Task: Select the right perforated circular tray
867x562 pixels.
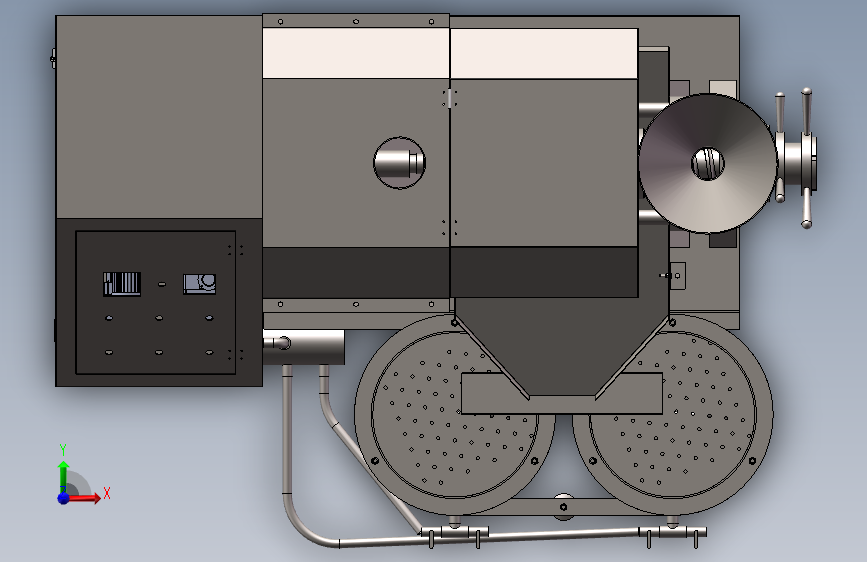Action: 672,415
